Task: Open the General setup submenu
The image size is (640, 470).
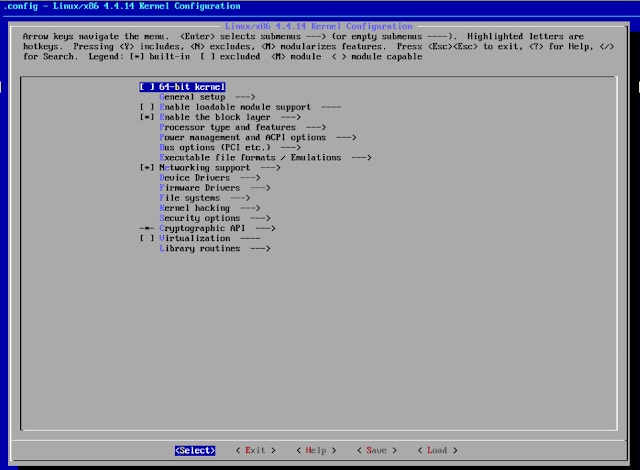Action: tap(207, 97)
